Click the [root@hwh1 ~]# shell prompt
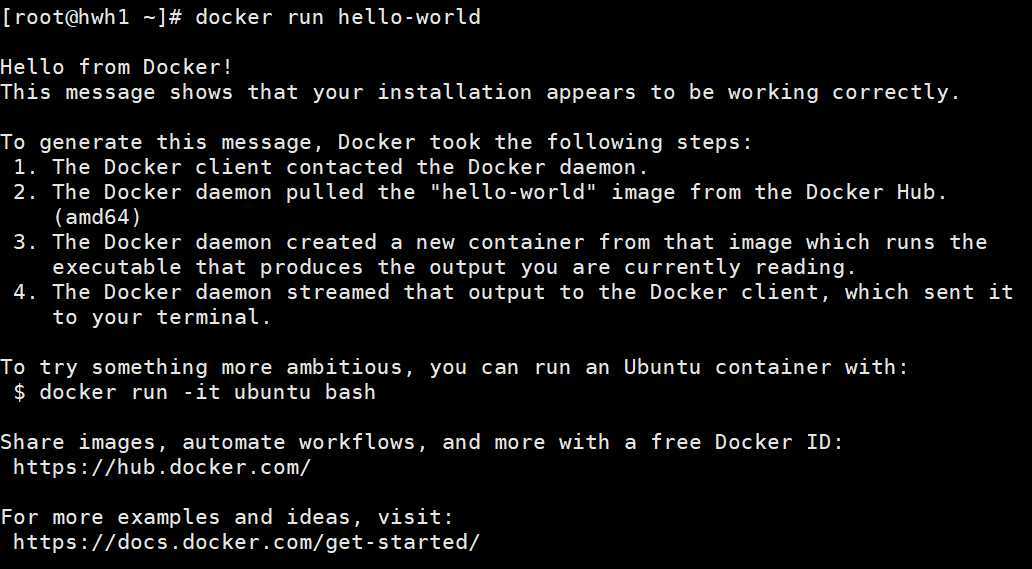The height and width of the screenshot is (569, 1032). click(91, 16)
